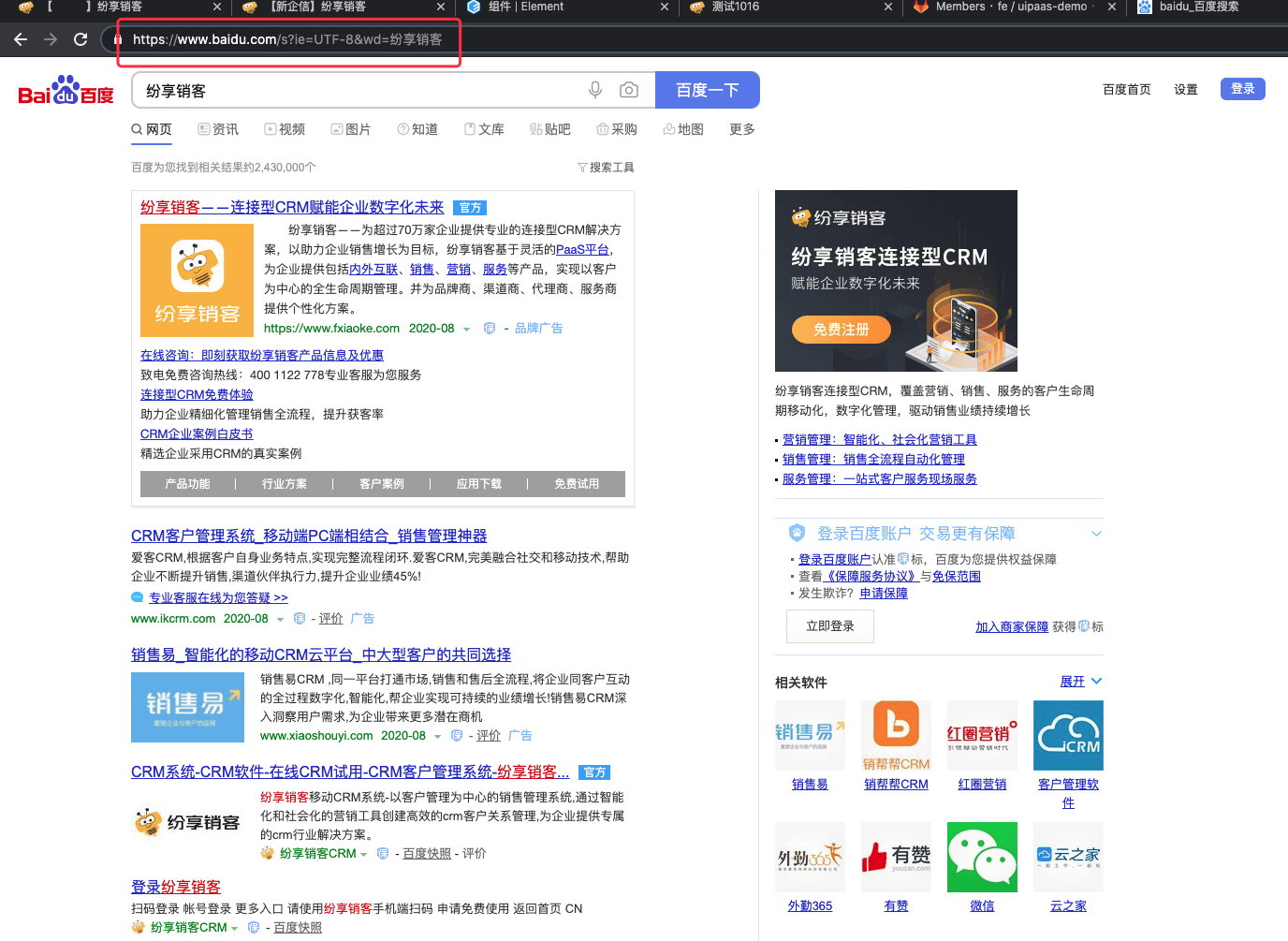Click the 百度一下 search button

click(707, 89)
